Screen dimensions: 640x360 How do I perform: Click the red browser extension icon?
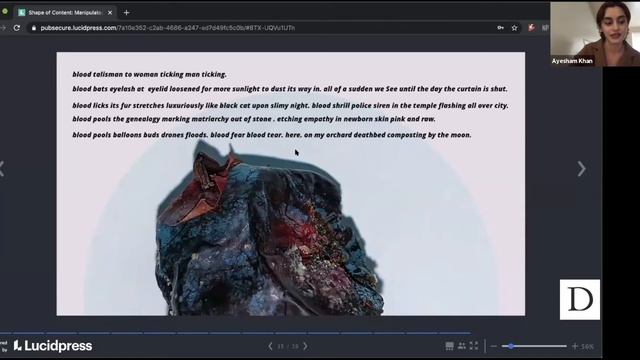click(531, 27)
